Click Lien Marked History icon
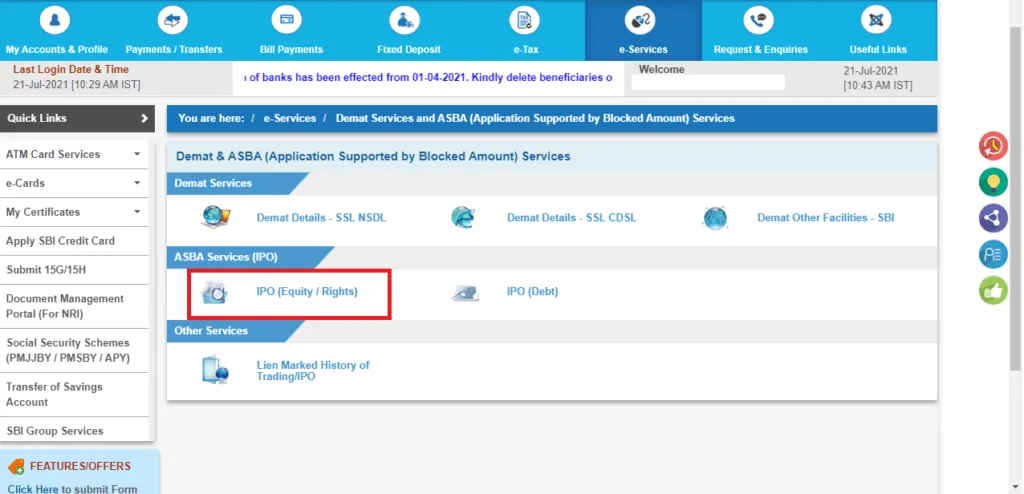The width and height of the screenshot is (1024, 494). click(215, 370)
